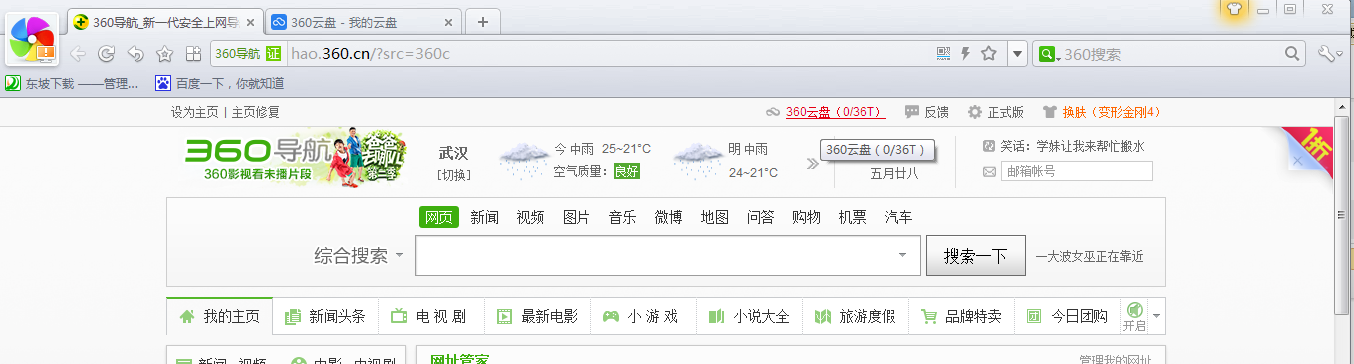Viewport: 1354px width, 364px height.
Task: Open the 电视剧 tab
Action: pos(431,316)
